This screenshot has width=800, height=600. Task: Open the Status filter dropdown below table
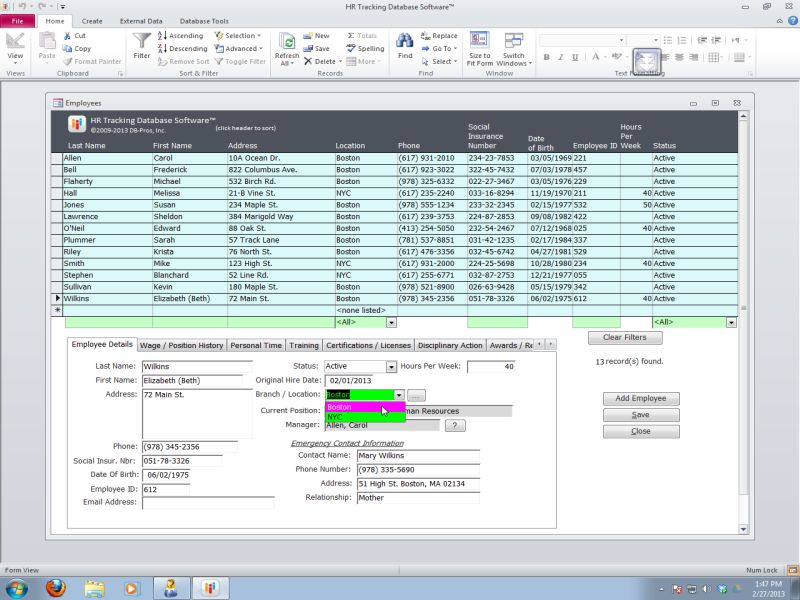coord(731,323)
